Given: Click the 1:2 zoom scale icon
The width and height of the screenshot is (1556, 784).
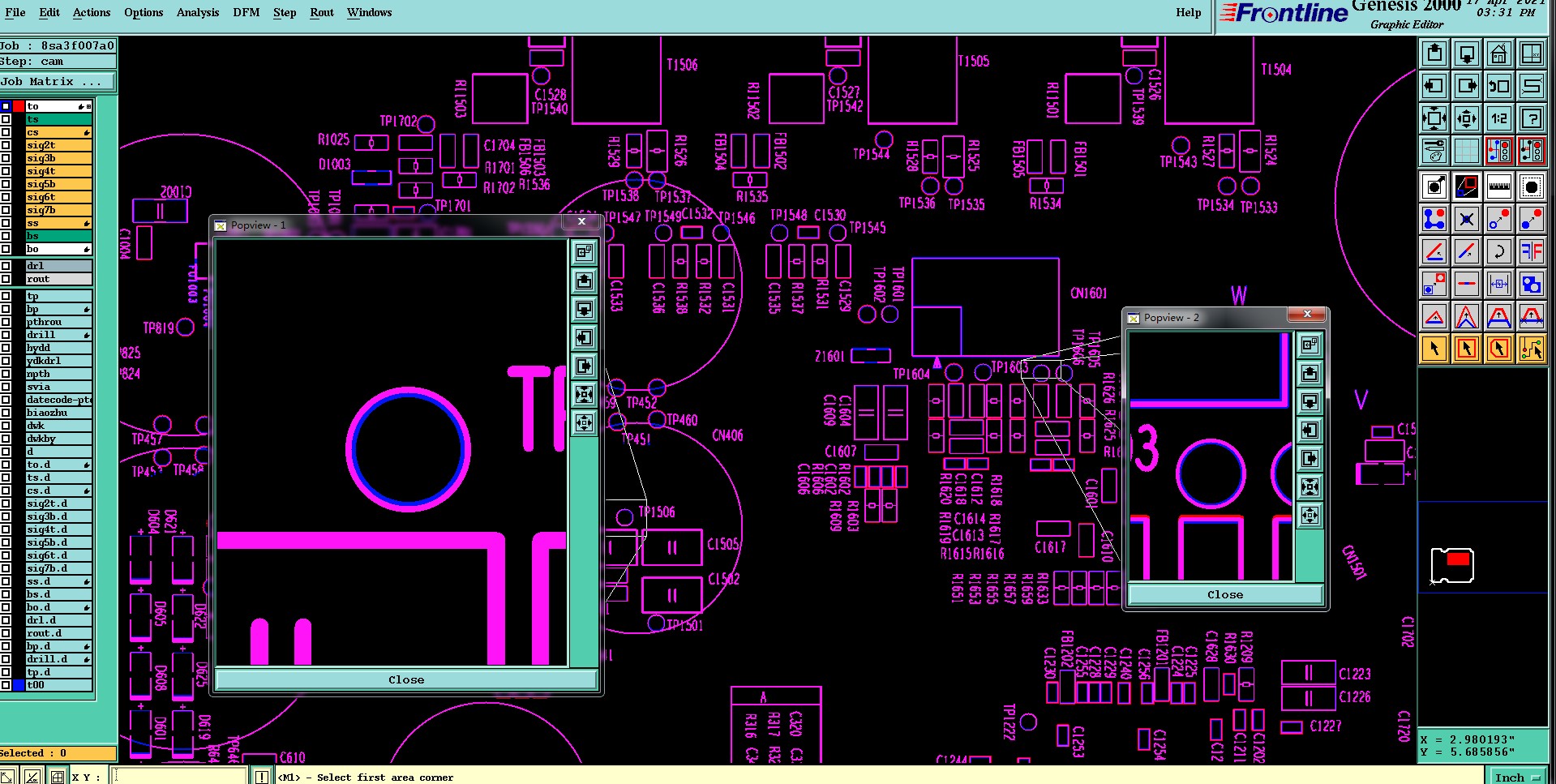Looking at the screenshot, I should point(1498,118).
